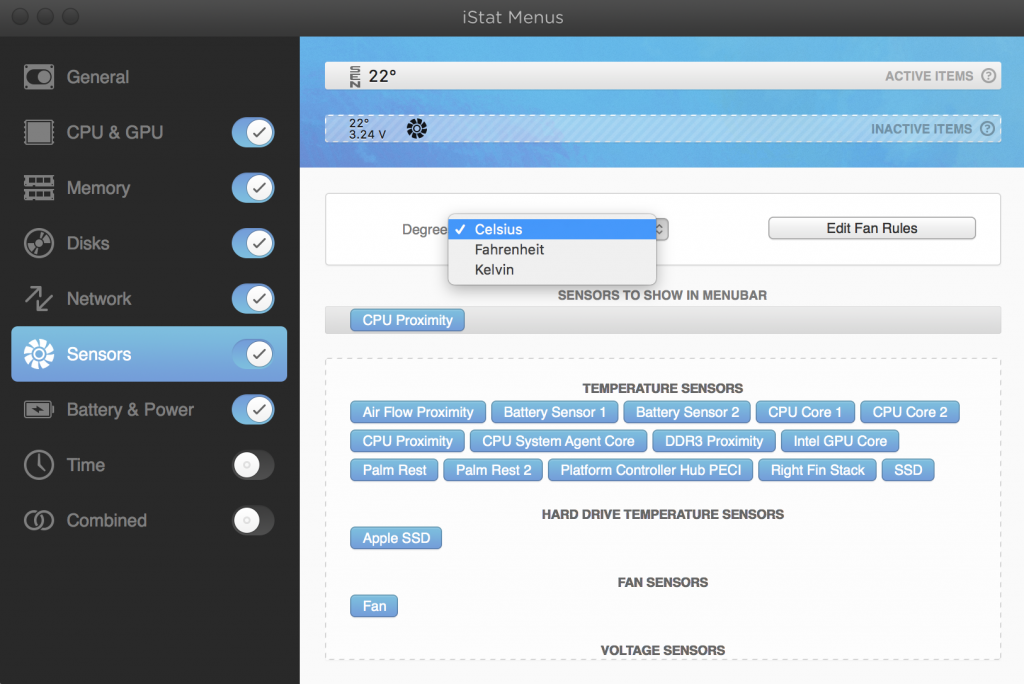Enable the Combined toggle switch
The width and height of the screenshot is (1024, 684).
(x=252, y=520)
